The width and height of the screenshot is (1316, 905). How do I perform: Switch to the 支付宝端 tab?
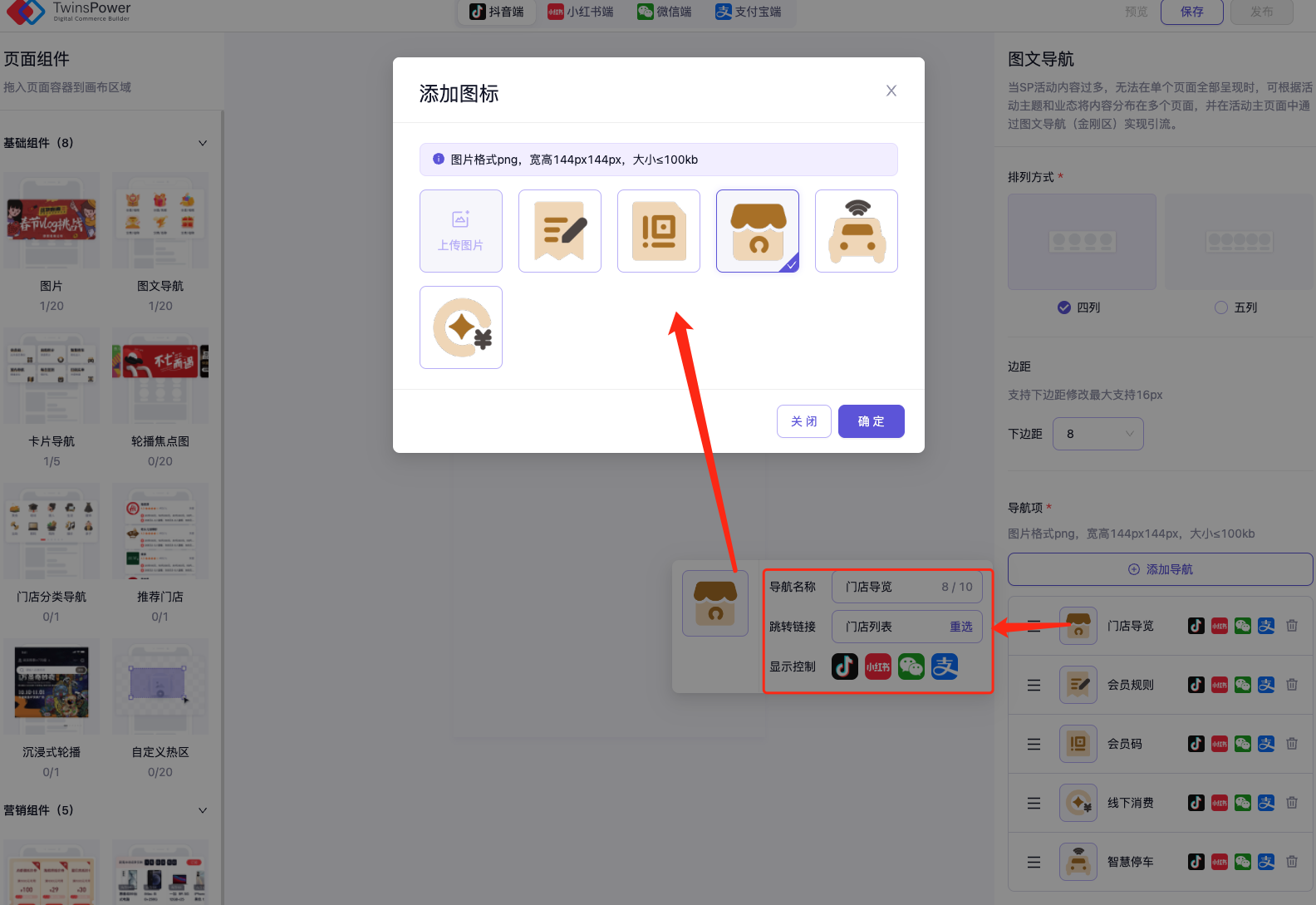(749, 12)
